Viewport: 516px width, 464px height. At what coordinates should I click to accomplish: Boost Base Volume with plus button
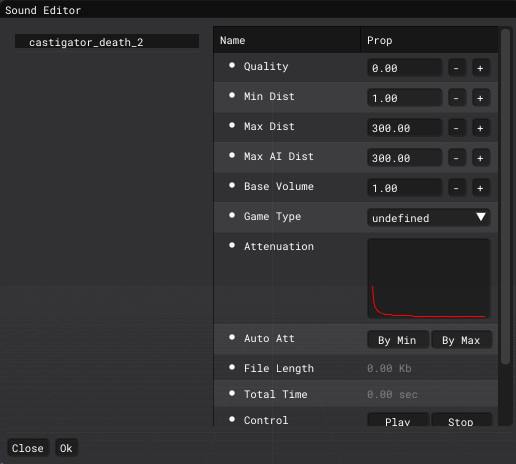pyautogui.click(x=481, y=188)
